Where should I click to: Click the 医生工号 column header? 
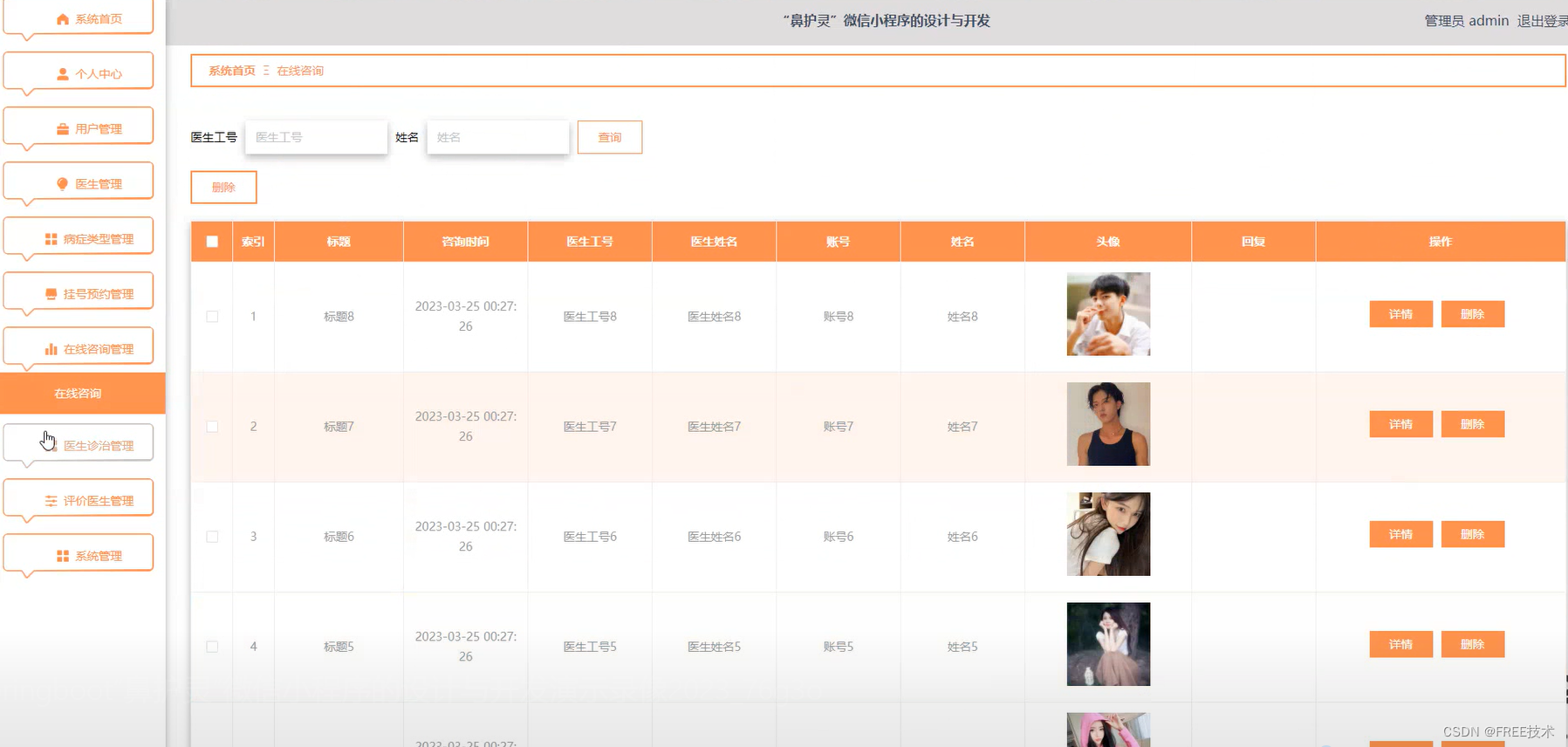point(590,242)
